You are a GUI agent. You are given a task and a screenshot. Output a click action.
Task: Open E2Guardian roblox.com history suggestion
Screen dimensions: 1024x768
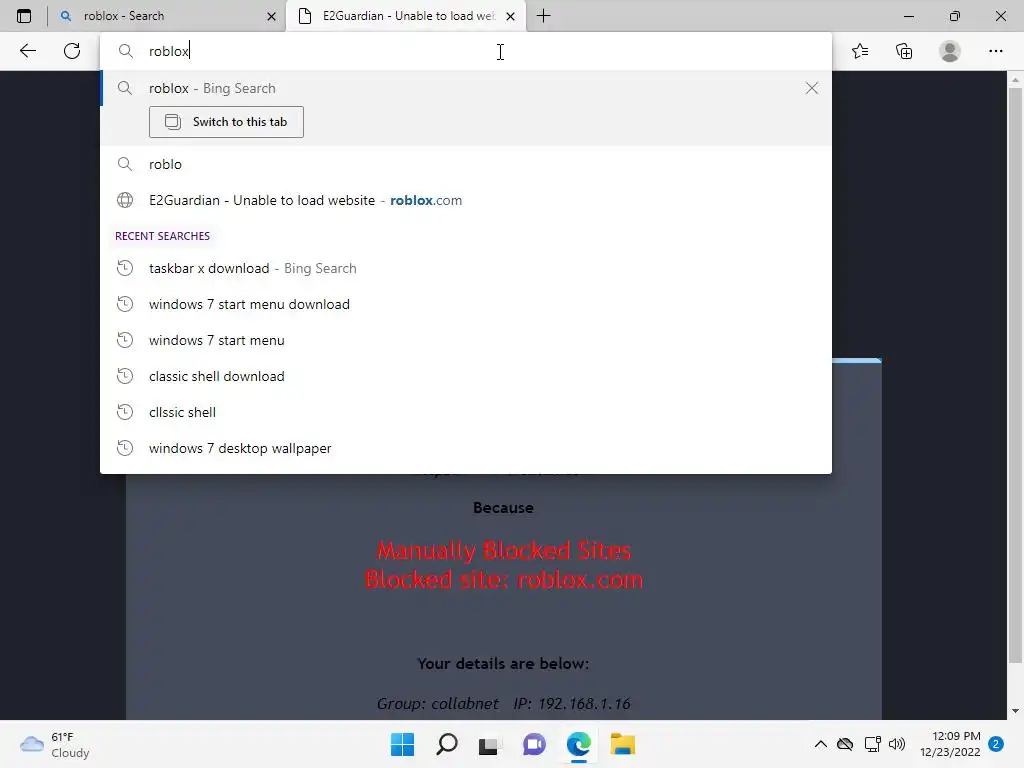tap(466, 200)
